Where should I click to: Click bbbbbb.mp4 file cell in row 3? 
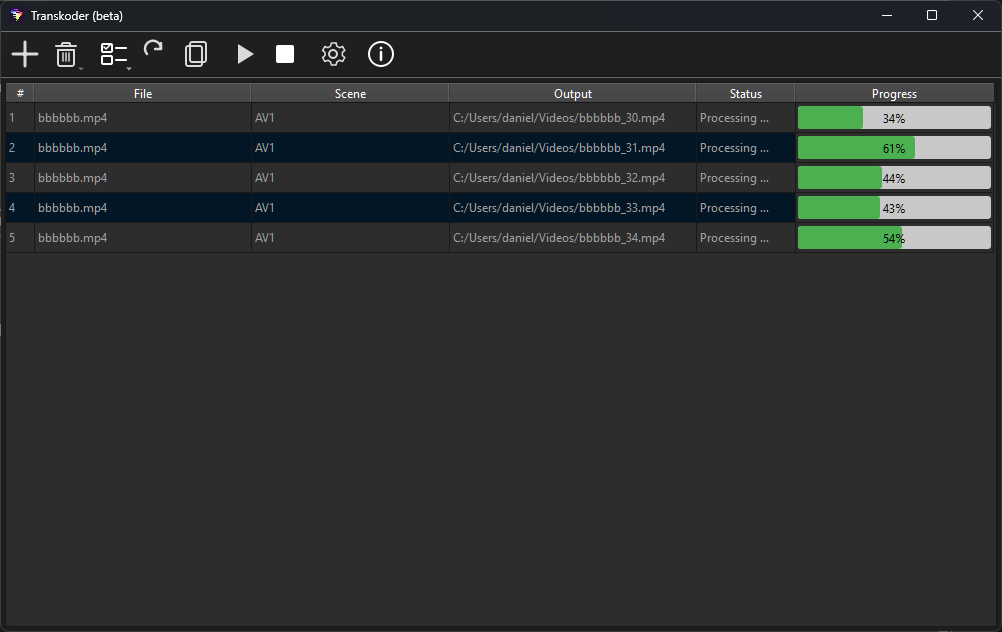tap(143, 178)
